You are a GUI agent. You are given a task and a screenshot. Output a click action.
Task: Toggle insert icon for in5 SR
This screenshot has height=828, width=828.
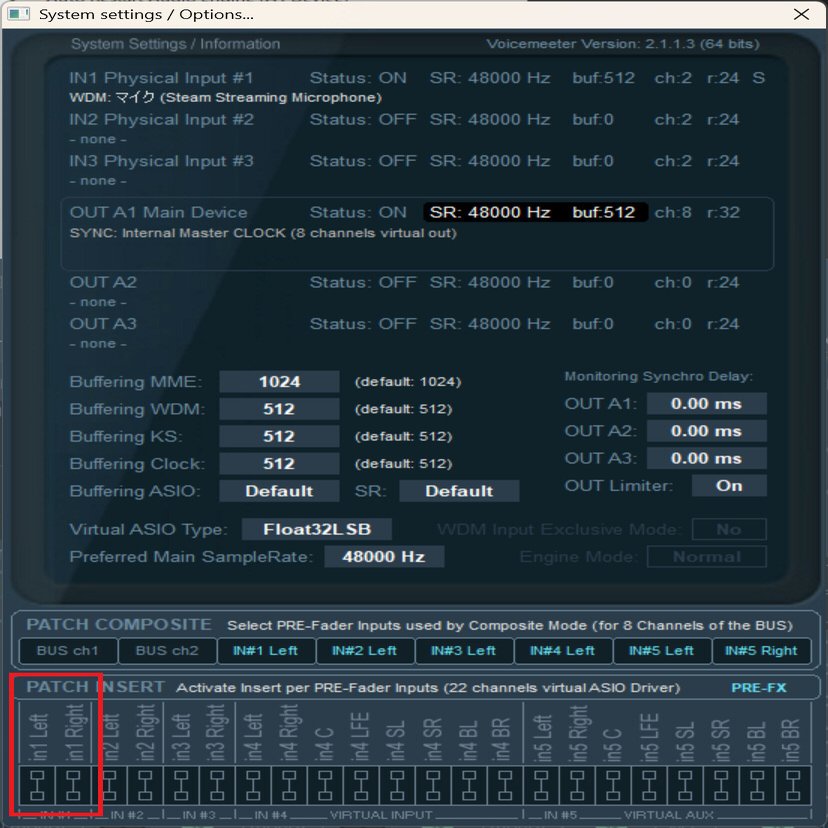click(x=721, y=785)
